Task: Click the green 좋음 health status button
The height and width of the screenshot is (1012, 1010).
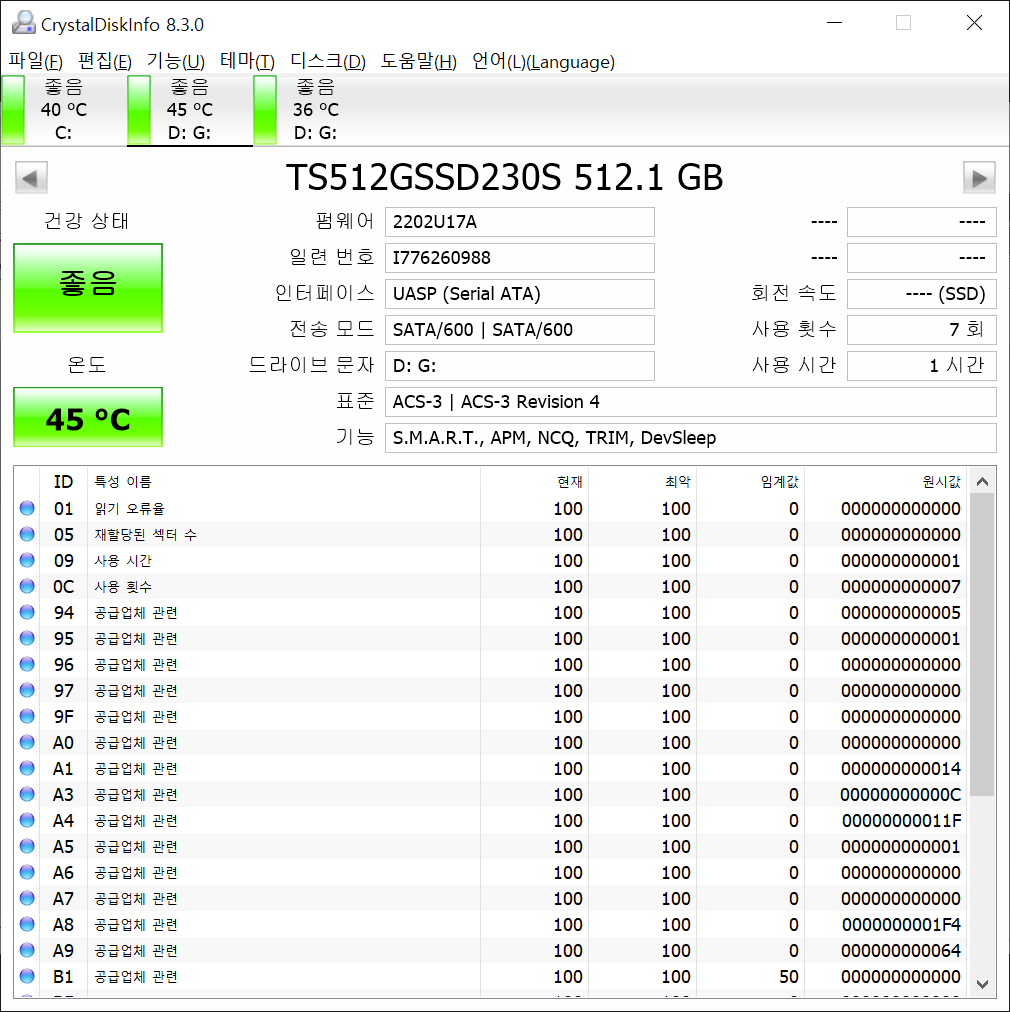Action: click(88, 287)
